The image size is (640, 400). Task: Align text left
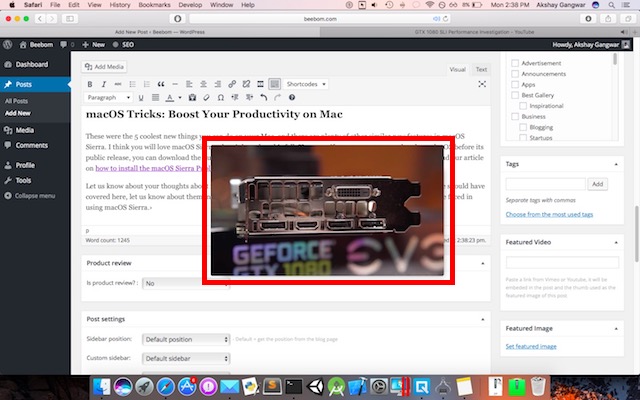point(189,84)
